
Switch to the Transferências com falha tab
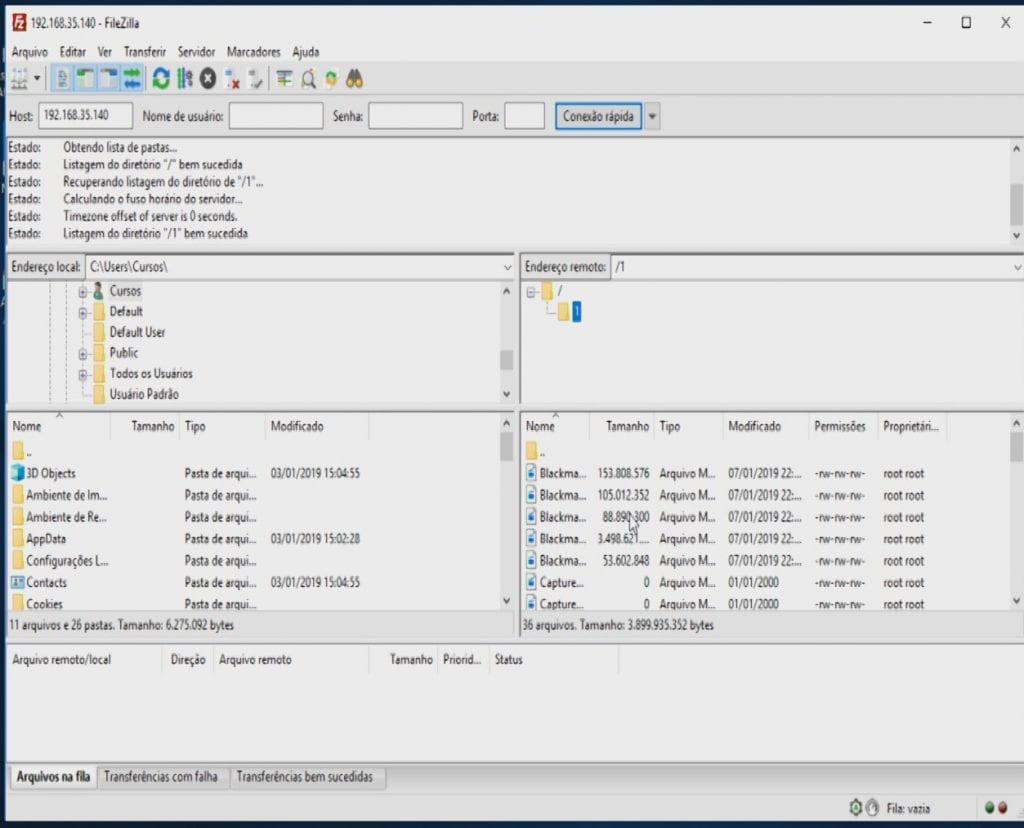click(x=161, y=776)
